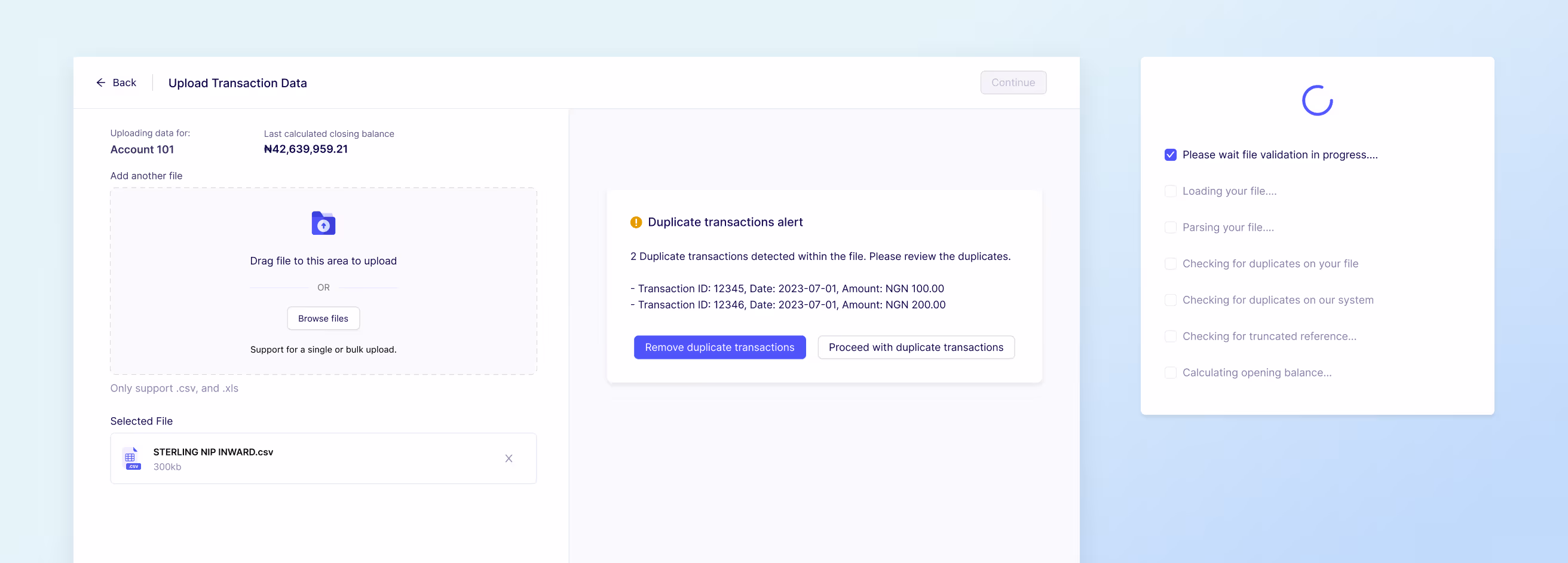Click the Back arrow icon
The width and height of the screenshot is (1568, 563).
click(x=100, y=82)
